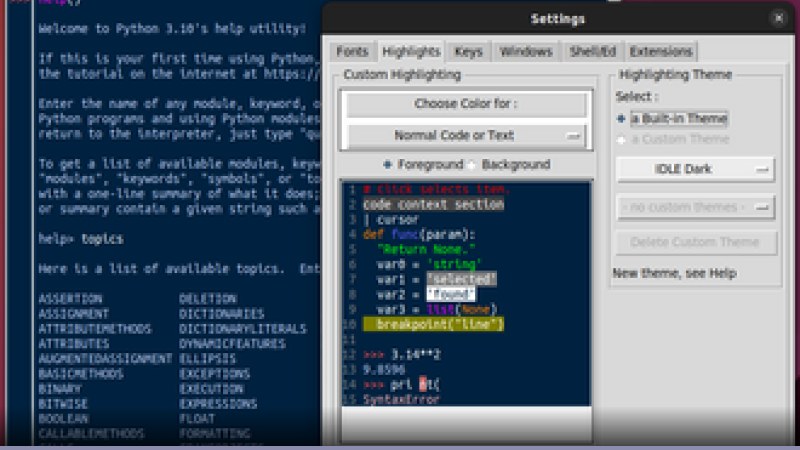Select the Foreground radio button
The image size is (800, 450).
422,164
